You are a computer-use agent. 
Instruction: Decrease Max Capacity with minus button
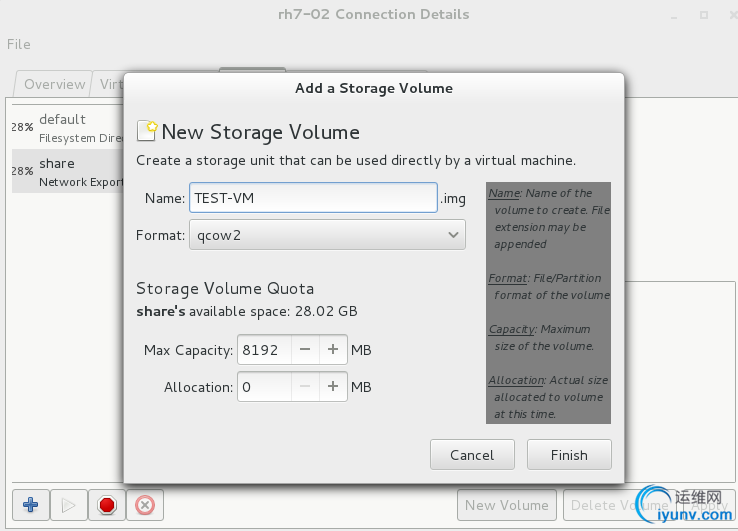point(305,349)
